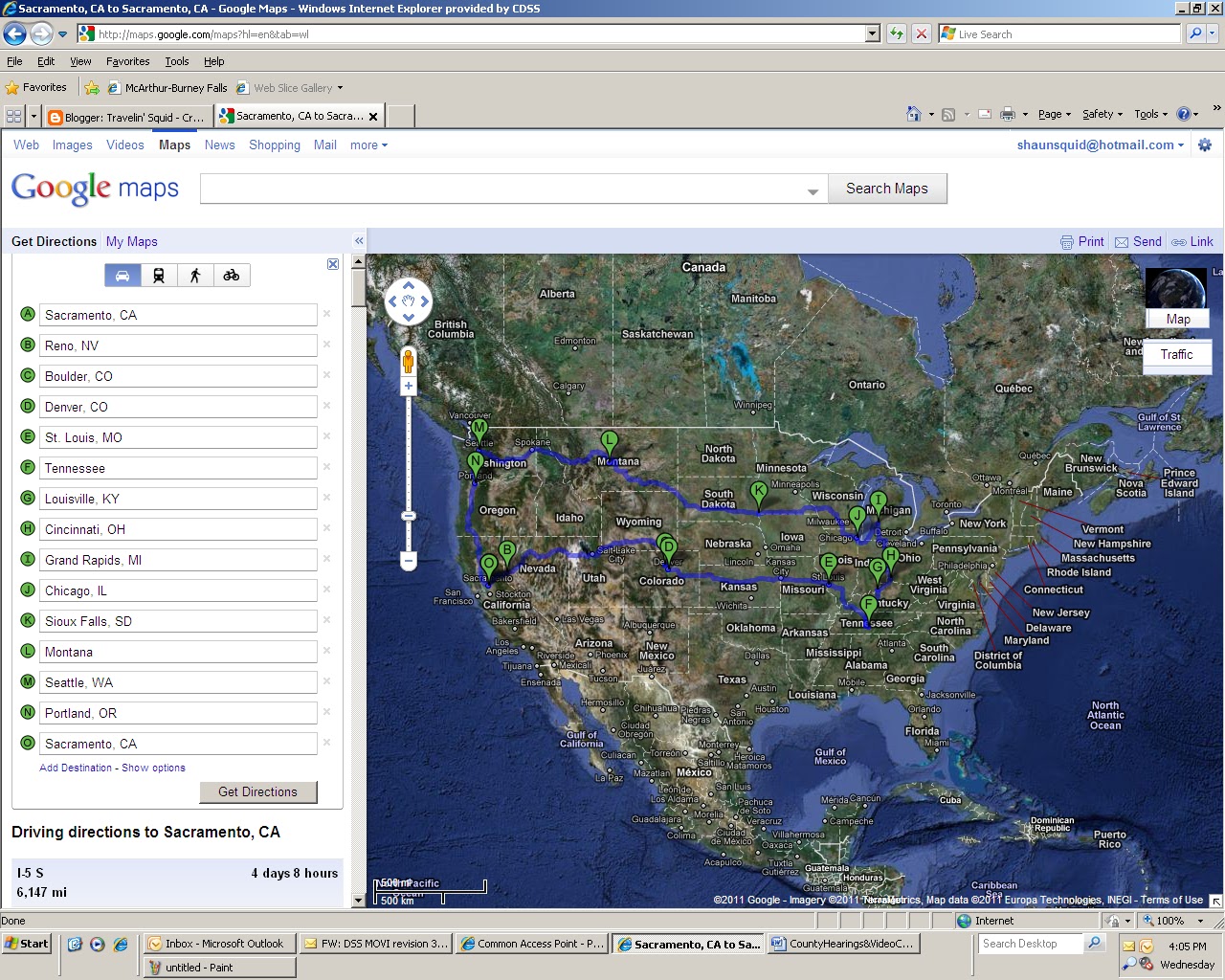This screenshot has width=1225, height=980.
Task: Open Inbox - Microsoft Outlook taskbar item
Action: (218, 944)
